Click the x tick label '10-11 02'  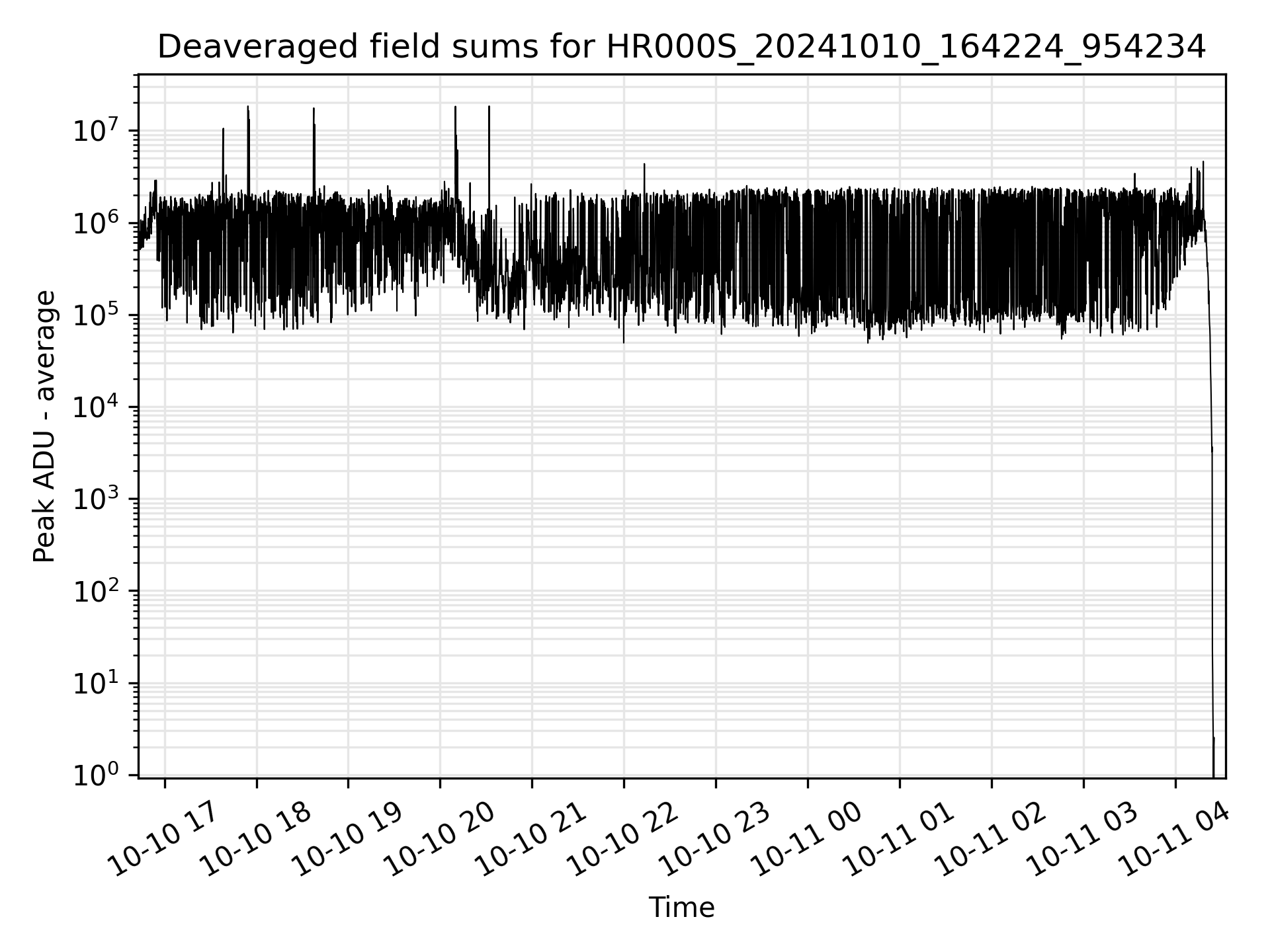pyautogui.click(x=990, y=839)
